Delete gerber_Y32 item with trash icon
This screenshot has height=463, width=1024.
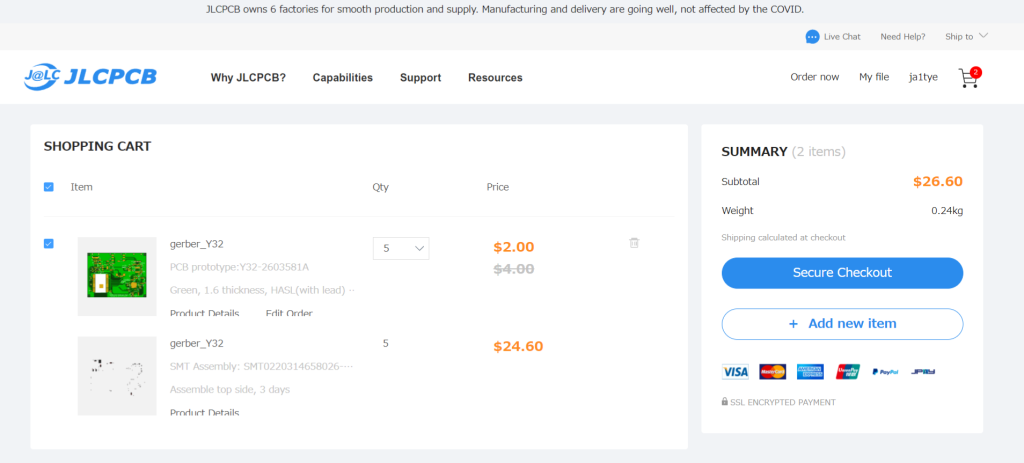pos(634,243)
